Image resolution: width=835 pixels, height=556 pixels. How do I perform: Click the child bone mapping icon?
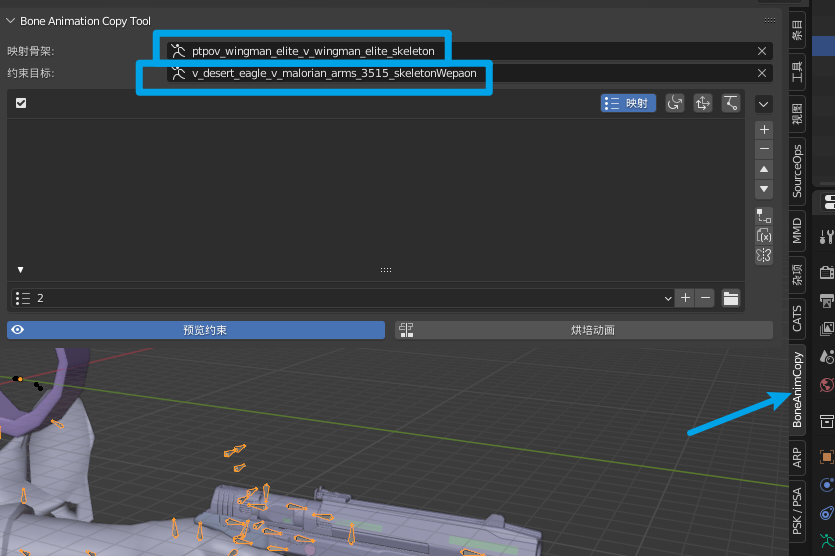pos(764,216)
